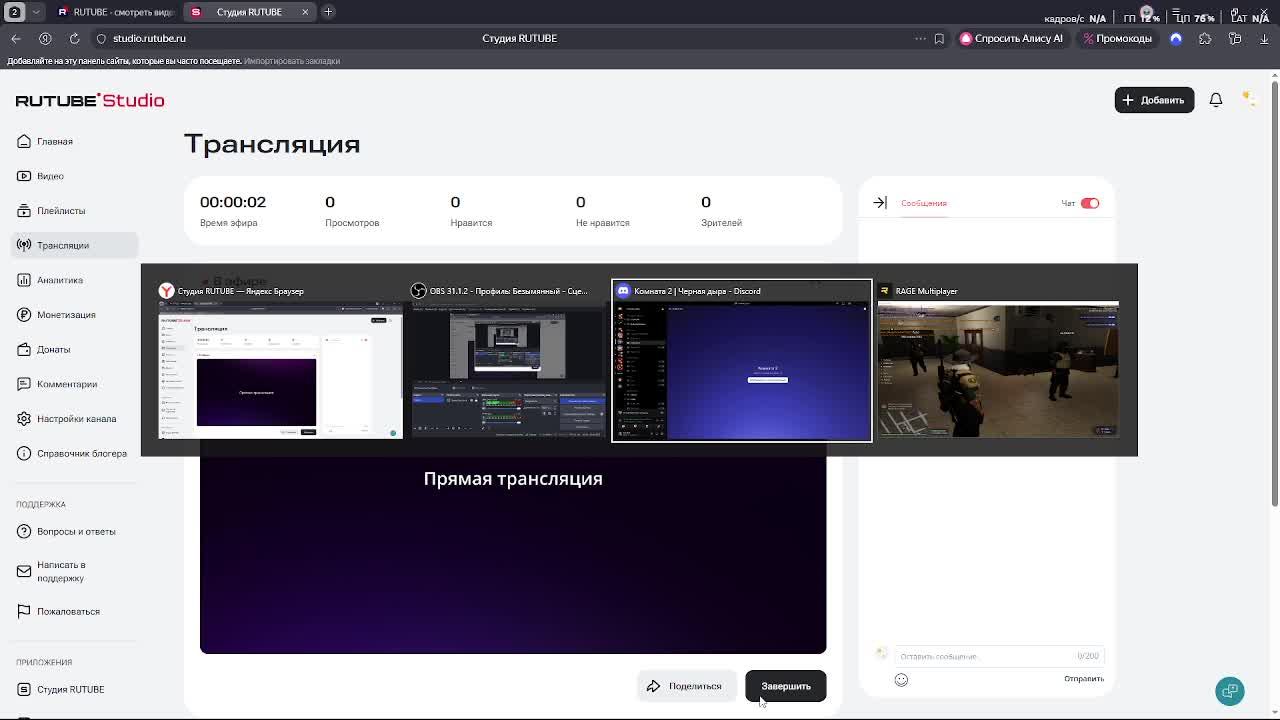Select the Студия RUTUBE Яндекс Браузер window thumbnail

click(280, 361)
